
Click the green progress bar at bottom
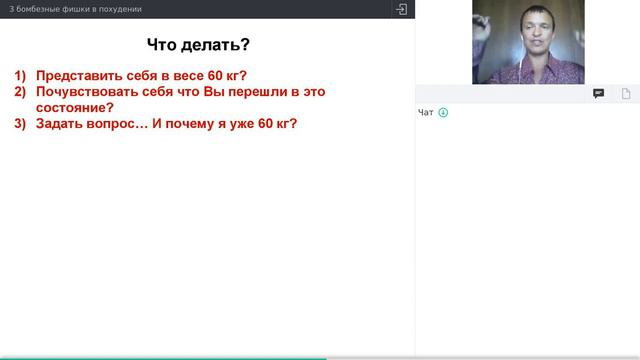tap(163, 359)
